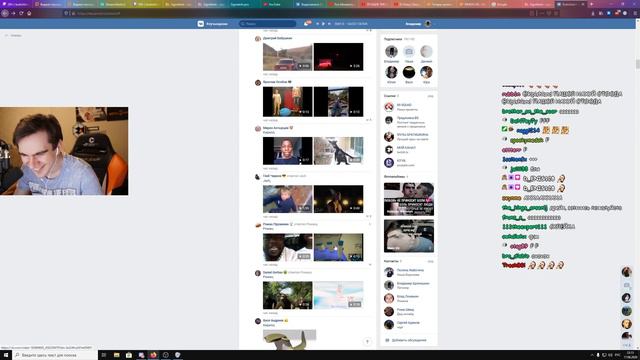Open the purple-icon link at Links bottom
The image size is (640, 360).
408,162
